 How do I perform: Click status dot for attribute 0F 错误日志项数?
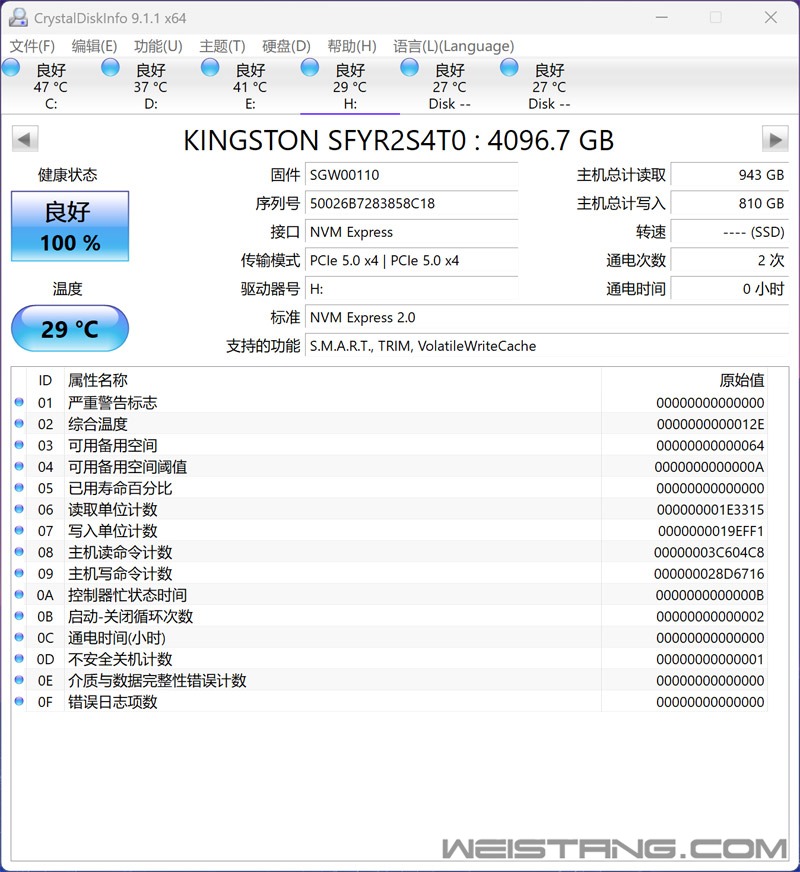[x=19, y=701]
